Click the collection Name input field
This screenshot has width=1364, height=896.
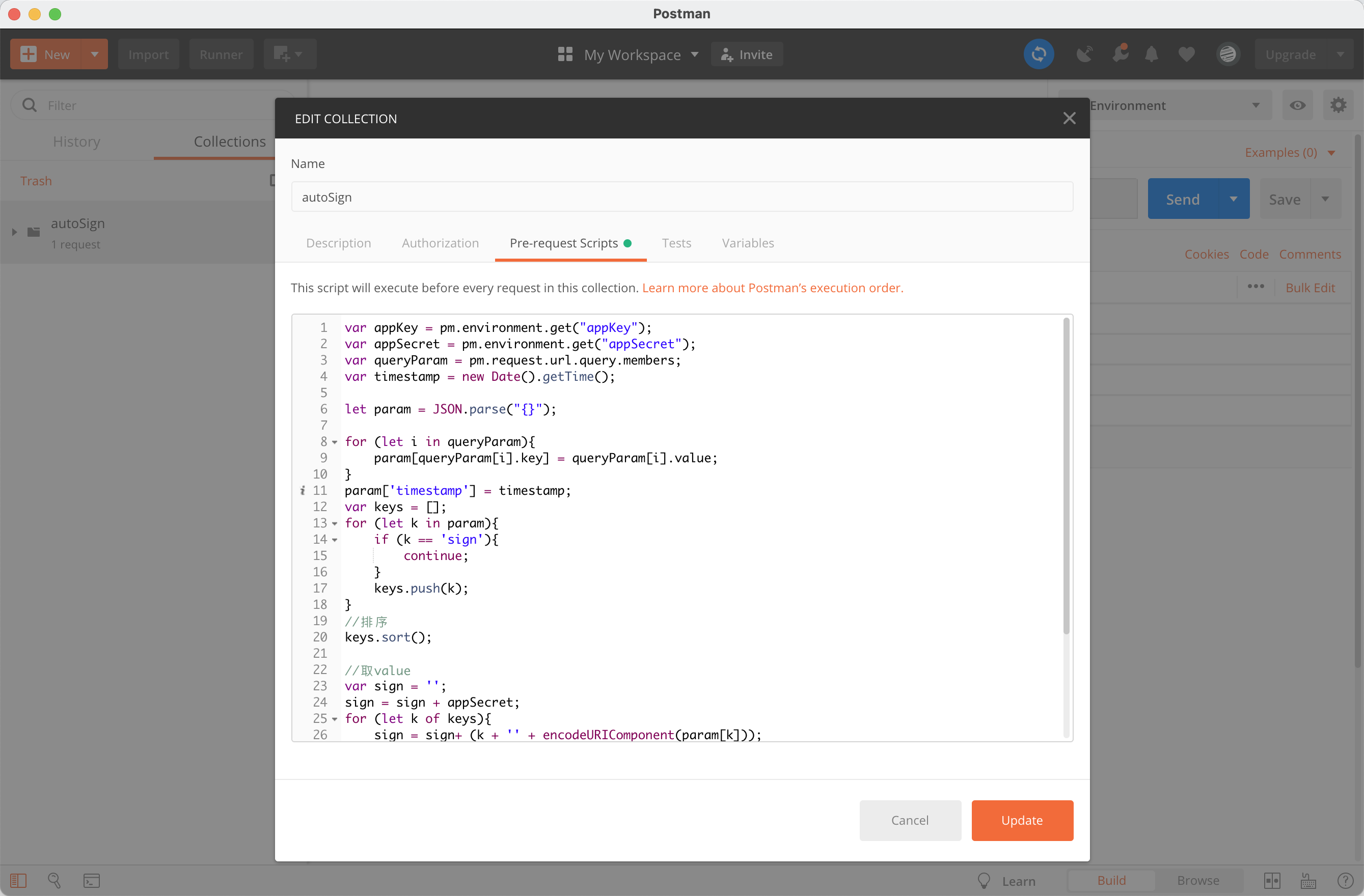coord(681,197)
